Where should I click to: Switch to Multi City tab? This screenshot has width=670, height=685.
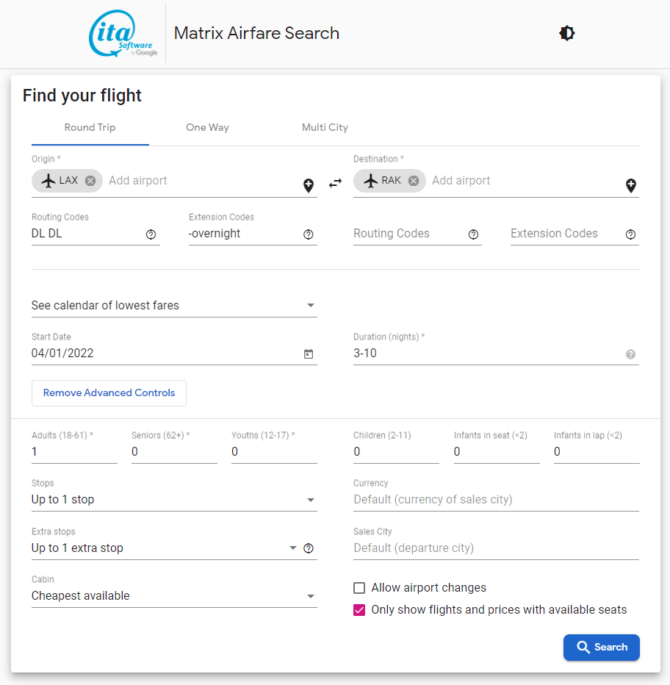coord(325,128)
